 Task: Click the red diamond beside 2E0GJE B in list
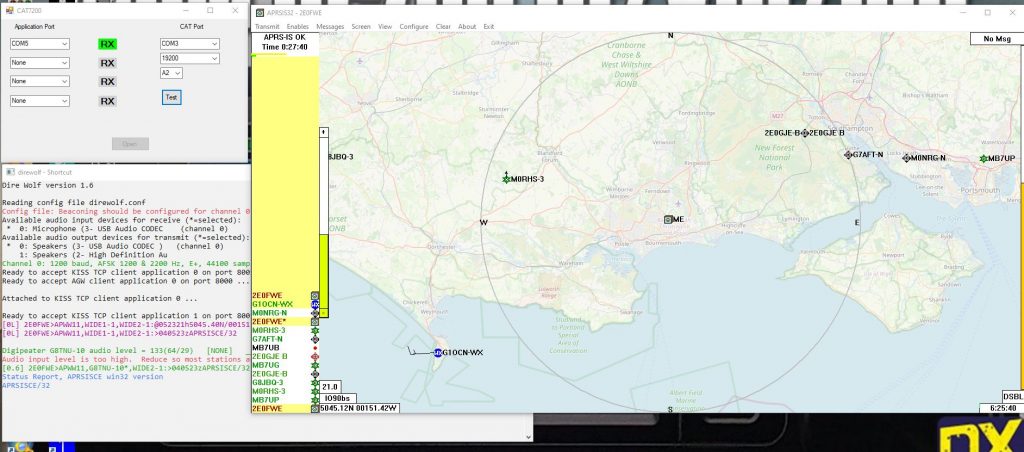(x=315, y=356)
